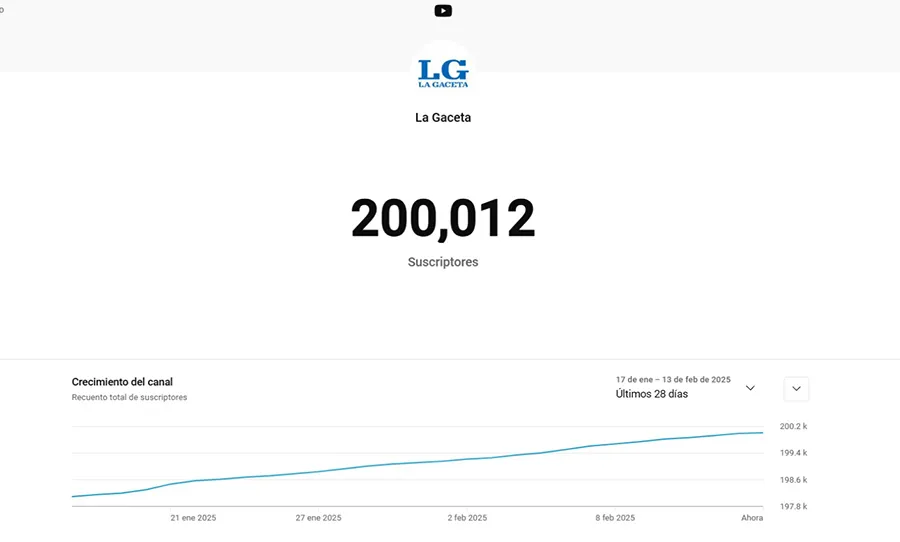Screen dimensions: 900x542
Task: Click the Ahora axis label
Action: (x=752, y=518)
